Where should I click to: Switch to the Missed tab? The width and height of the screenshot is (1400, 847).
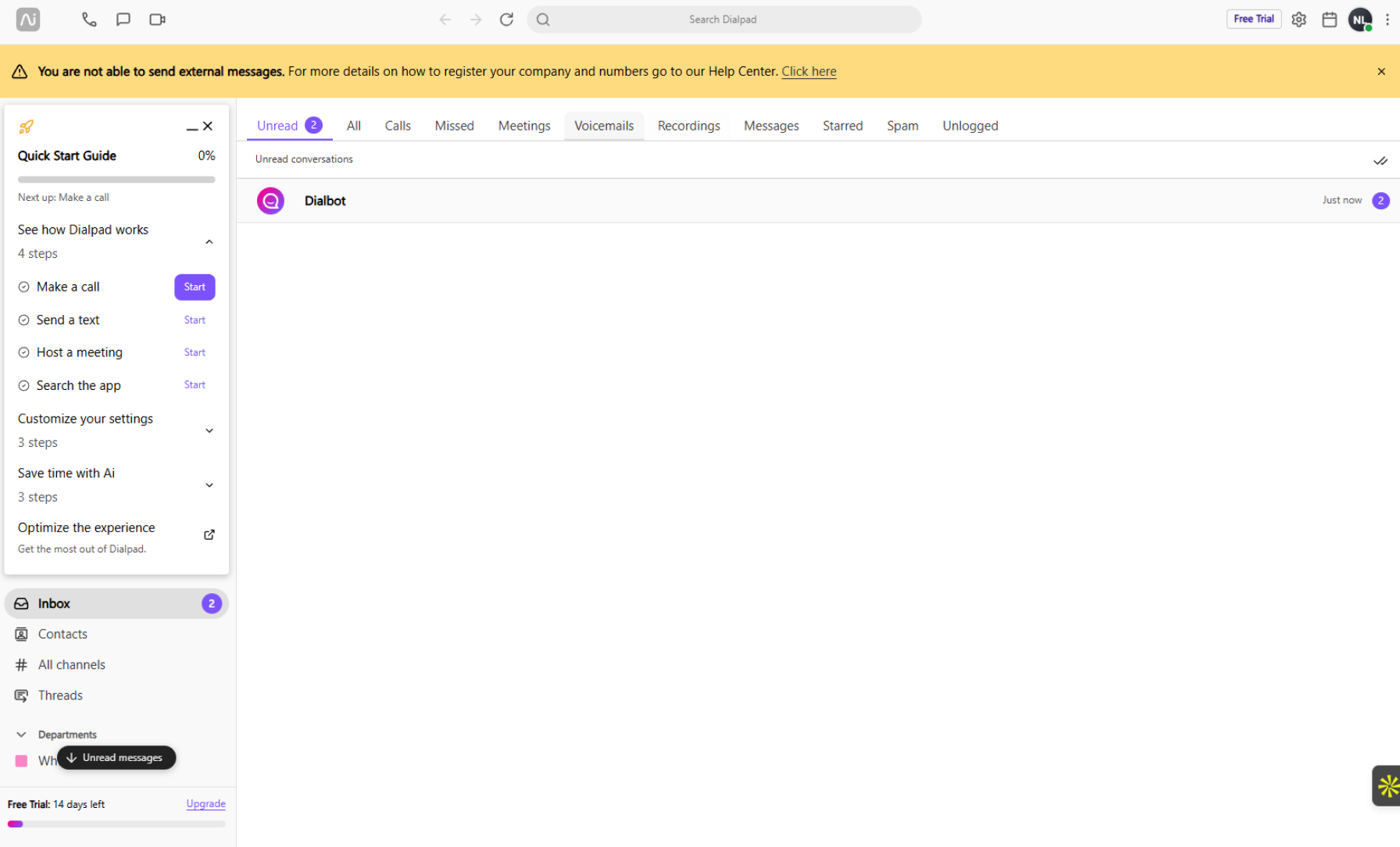pos(454,126)
